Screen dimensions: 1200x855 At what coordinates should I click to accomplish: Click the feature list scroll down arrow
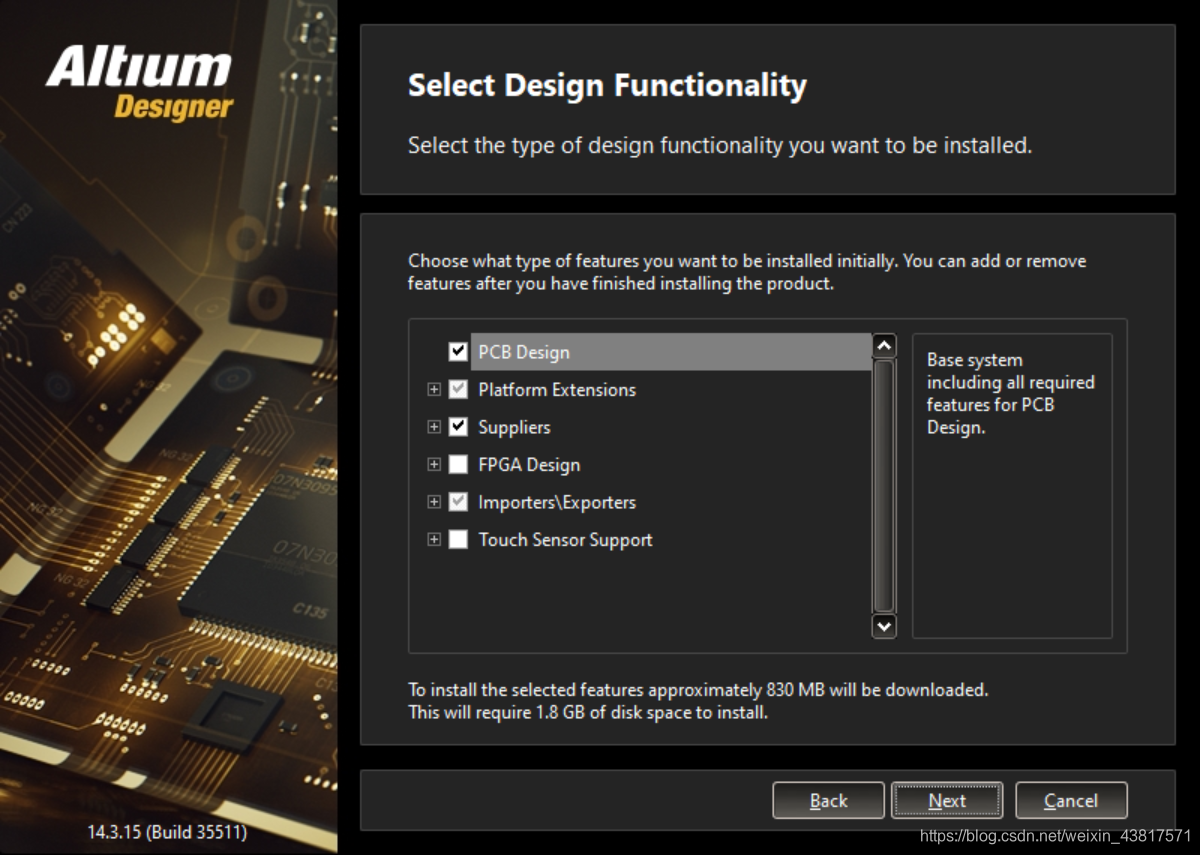coord(884,626)
